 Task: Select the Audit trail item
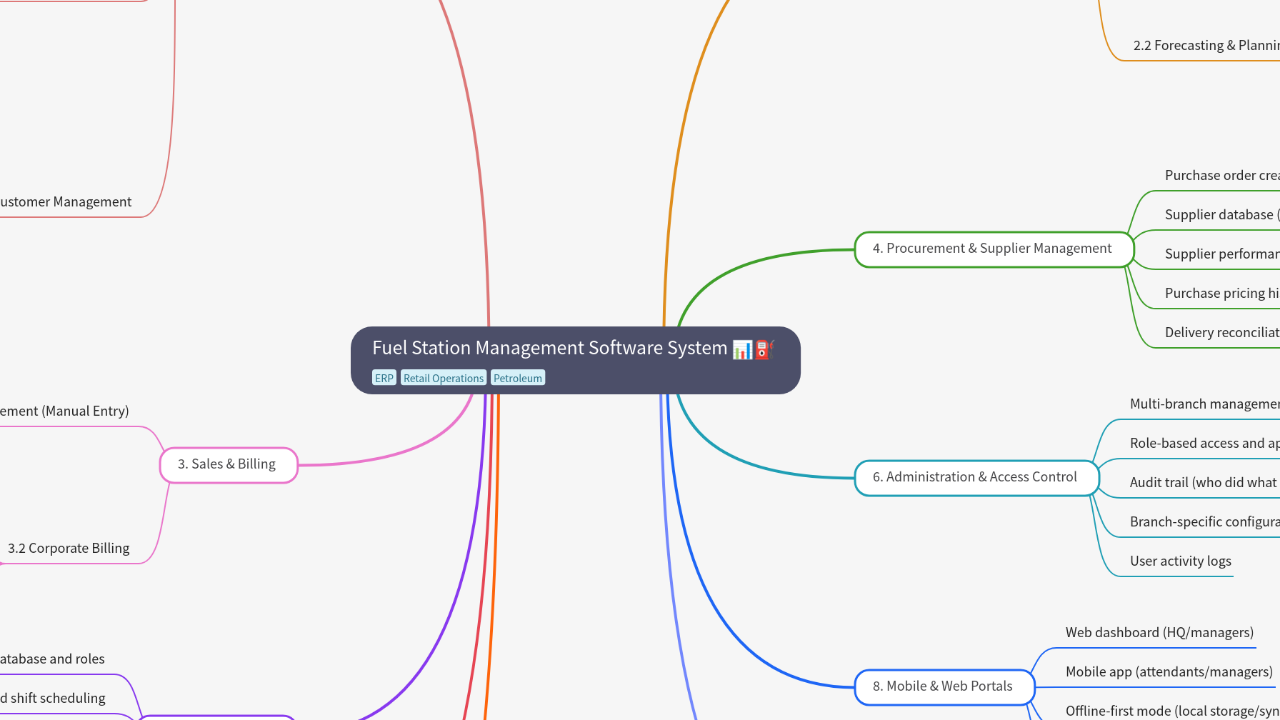tap(1204, 482)
